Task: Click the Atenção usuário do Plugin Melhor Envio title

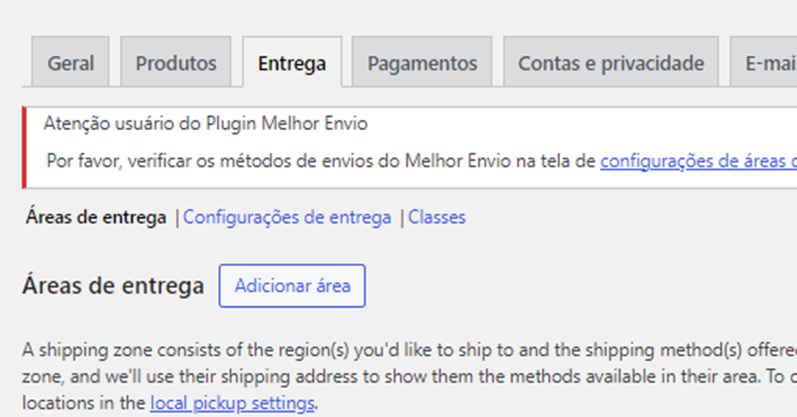Action: (206, 125)
